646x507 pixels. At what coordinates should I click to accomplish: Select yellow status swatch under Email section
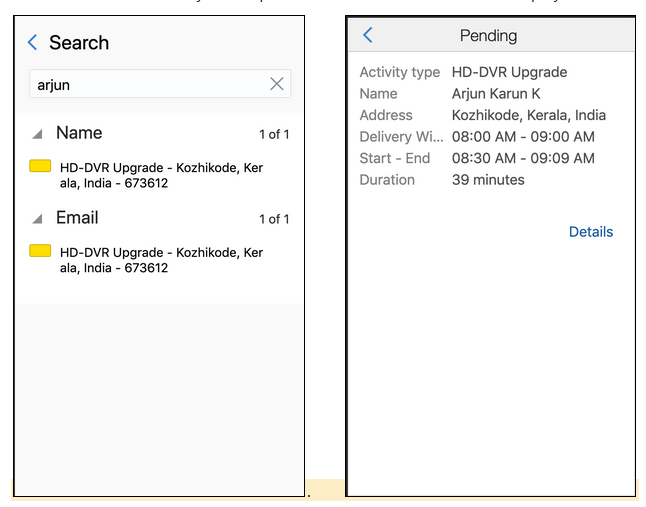40,250
